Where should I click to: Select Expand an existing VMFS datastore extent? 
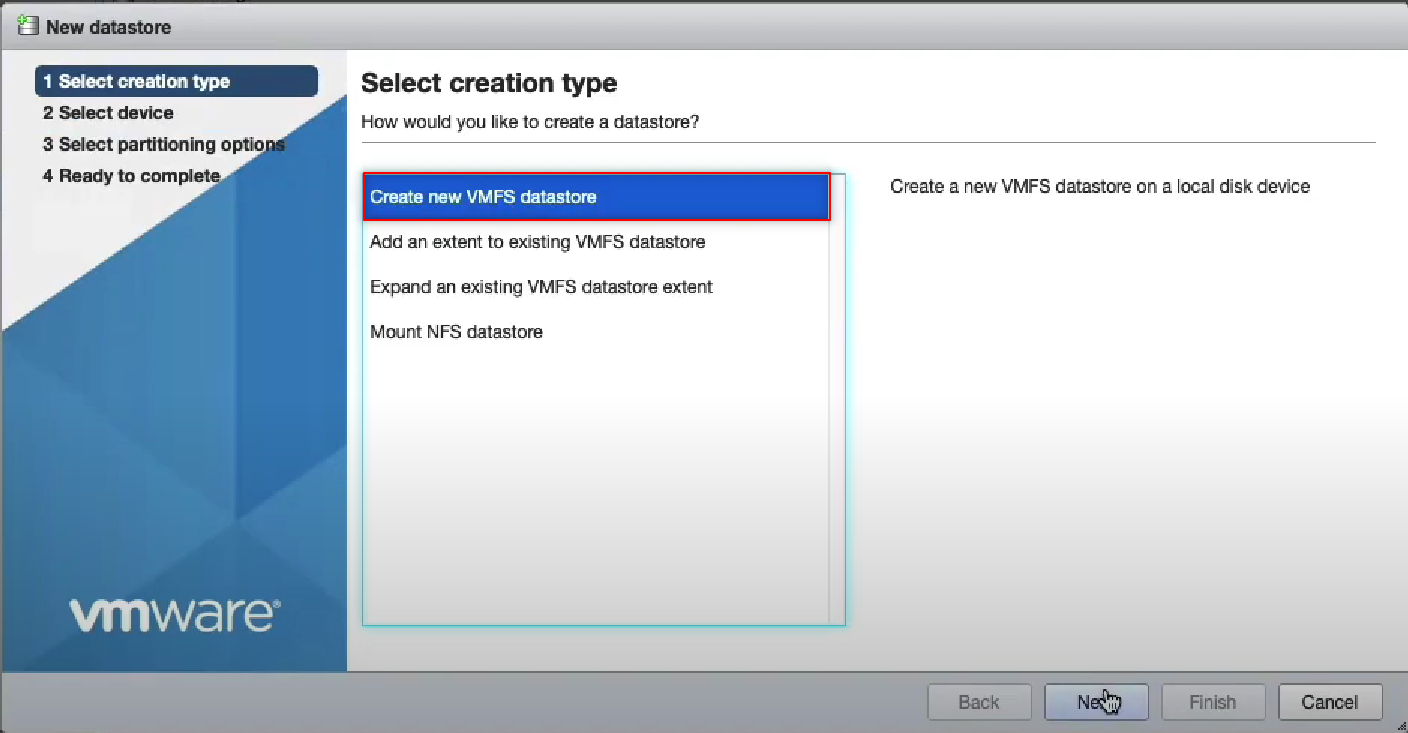click(596, 287)
